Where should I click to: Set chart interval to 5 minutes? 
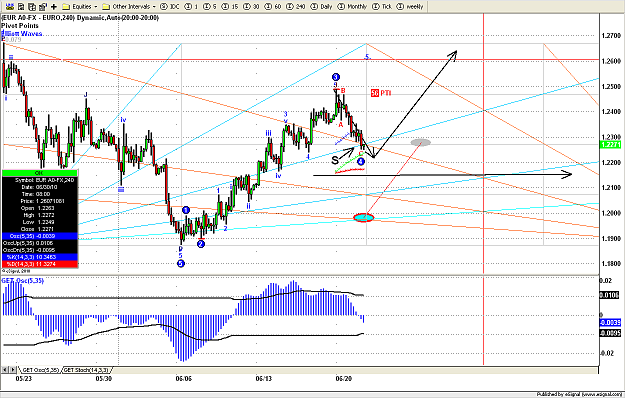[210, 6]
